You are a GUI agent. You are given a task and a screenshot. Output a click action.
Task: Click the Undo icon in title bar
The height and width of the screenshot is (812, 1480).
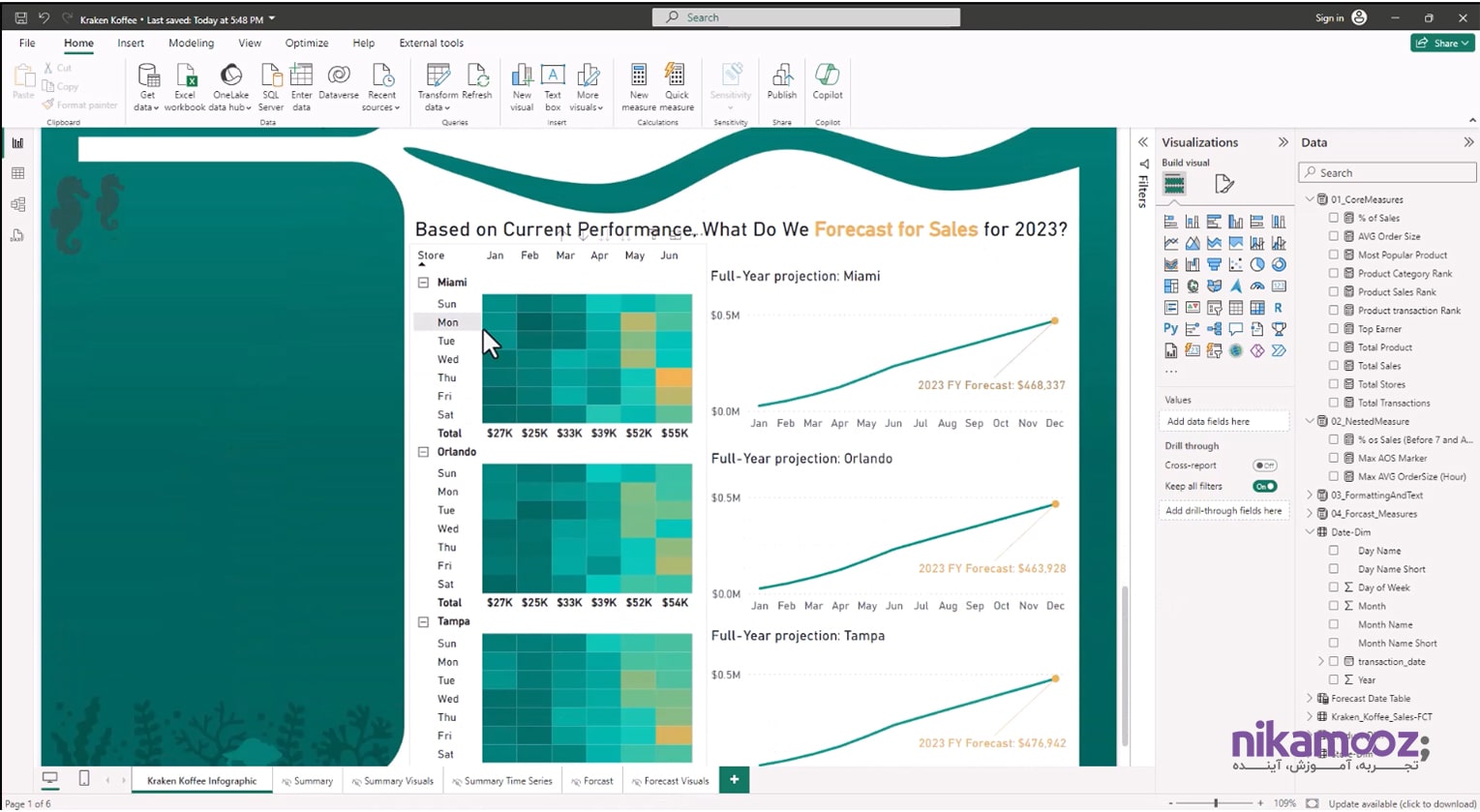44,17
